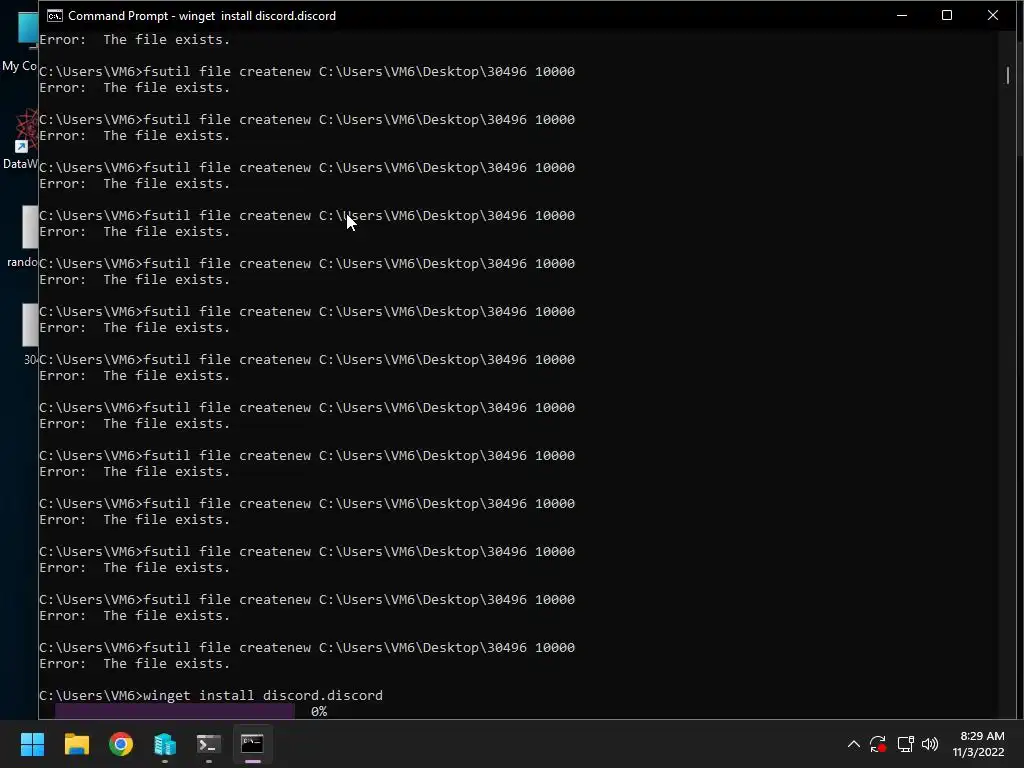Click the winget install discord.discord command line
The height and width of the screenshot is (768, 1024).
click(211, 696)
